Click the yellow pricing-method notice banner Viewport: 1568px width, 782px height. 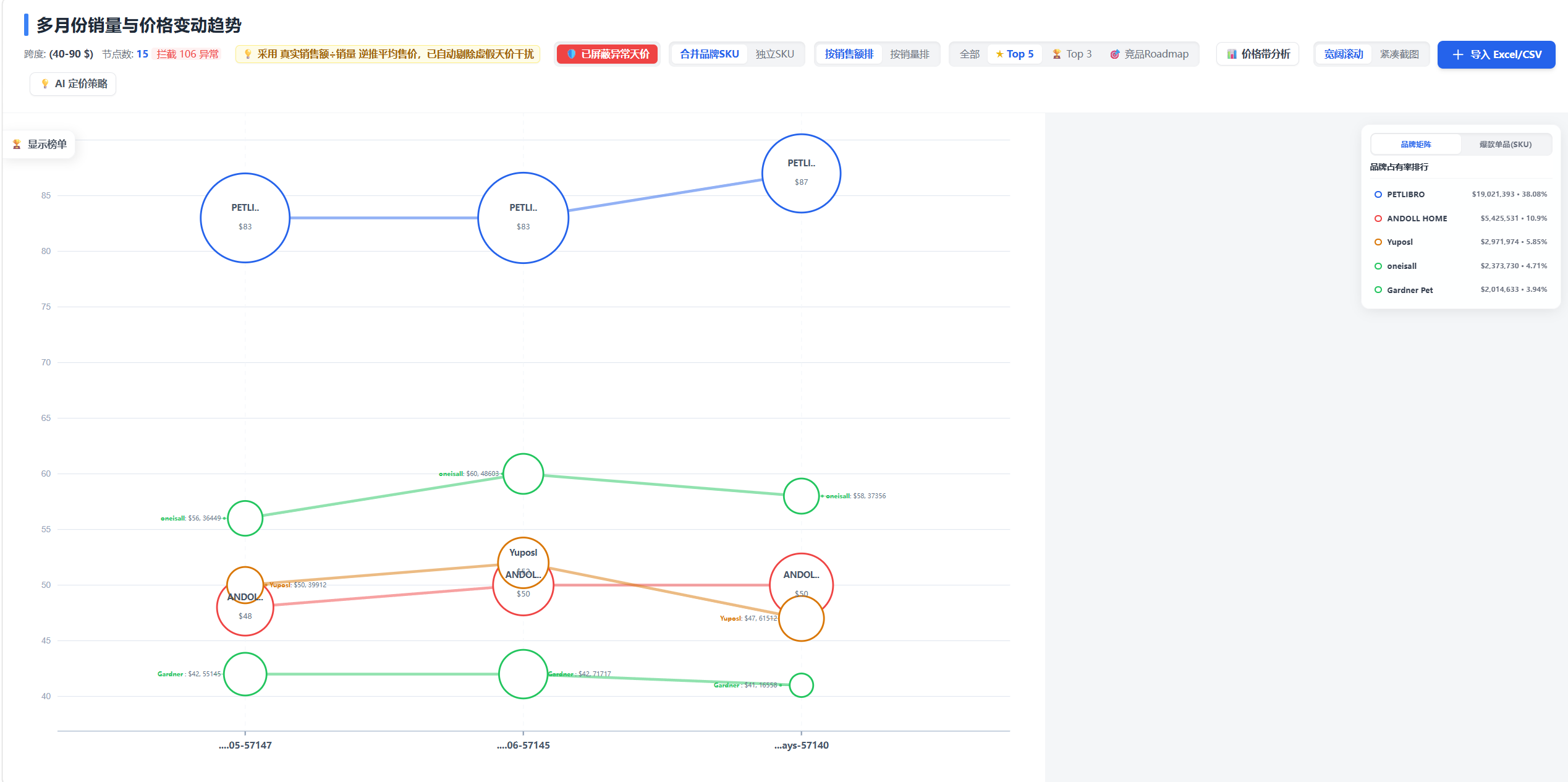click(x=388, y=54)
